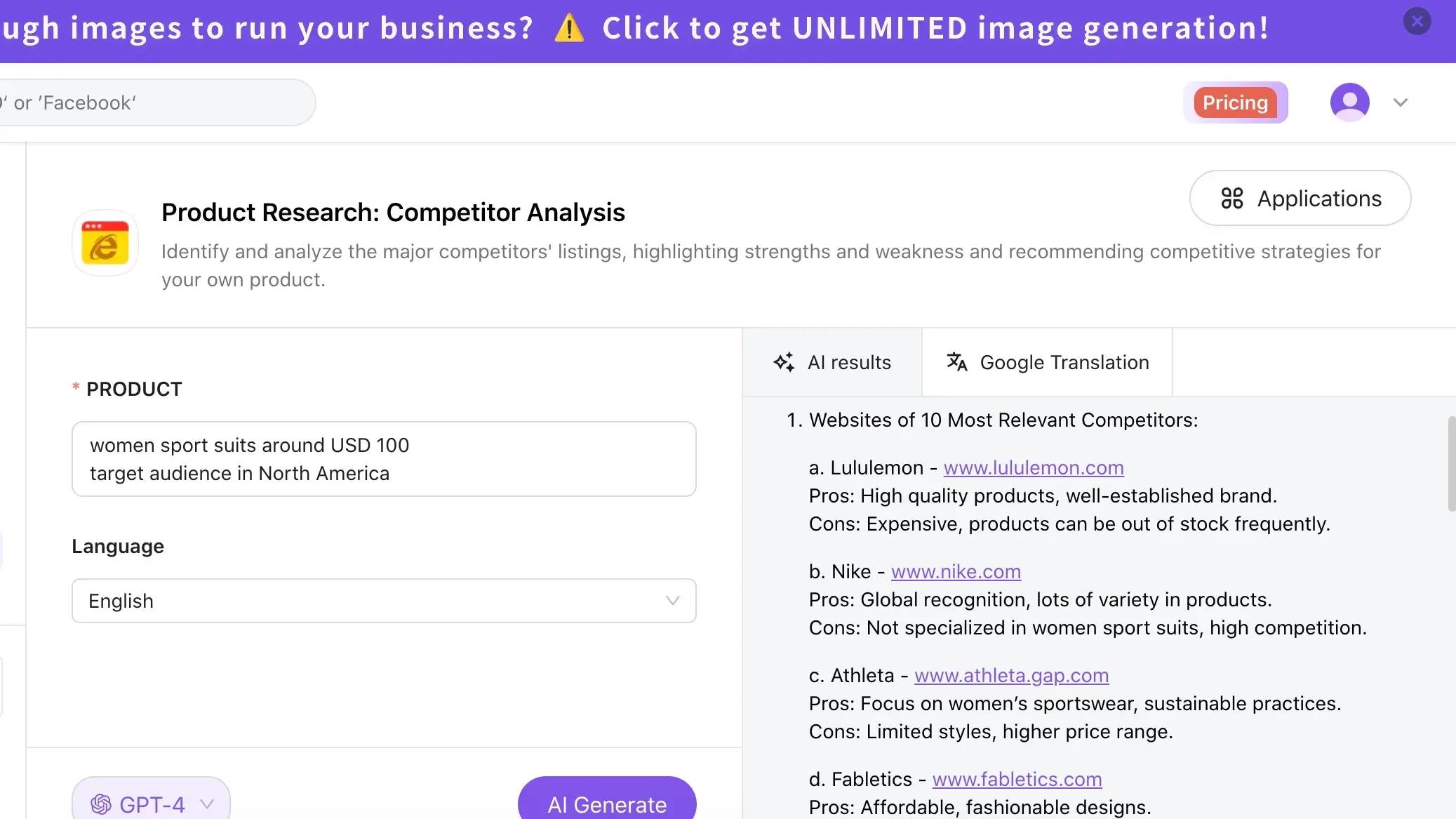Switch to the Google Translation tab
The image size is (1456, 819).
click(1047, 362)
